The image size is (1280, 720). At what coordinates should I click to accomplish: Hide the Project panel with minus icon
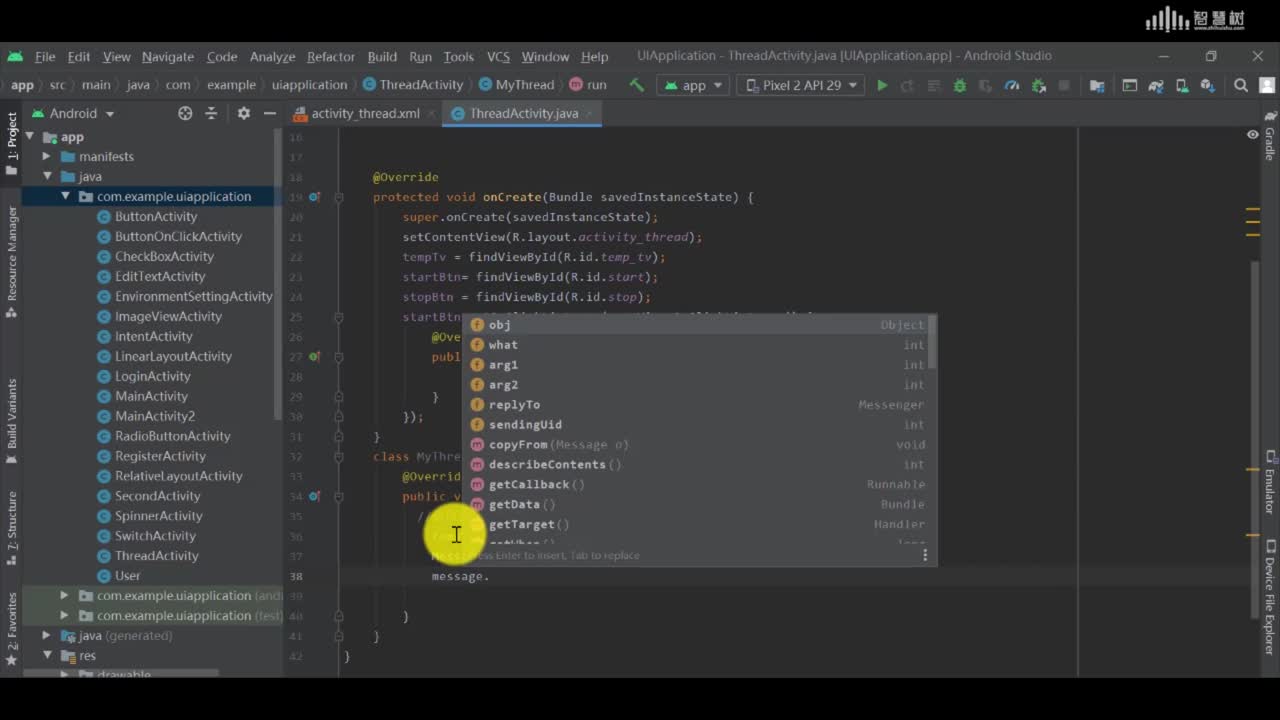pyautogui.click(x=269, y=113)
